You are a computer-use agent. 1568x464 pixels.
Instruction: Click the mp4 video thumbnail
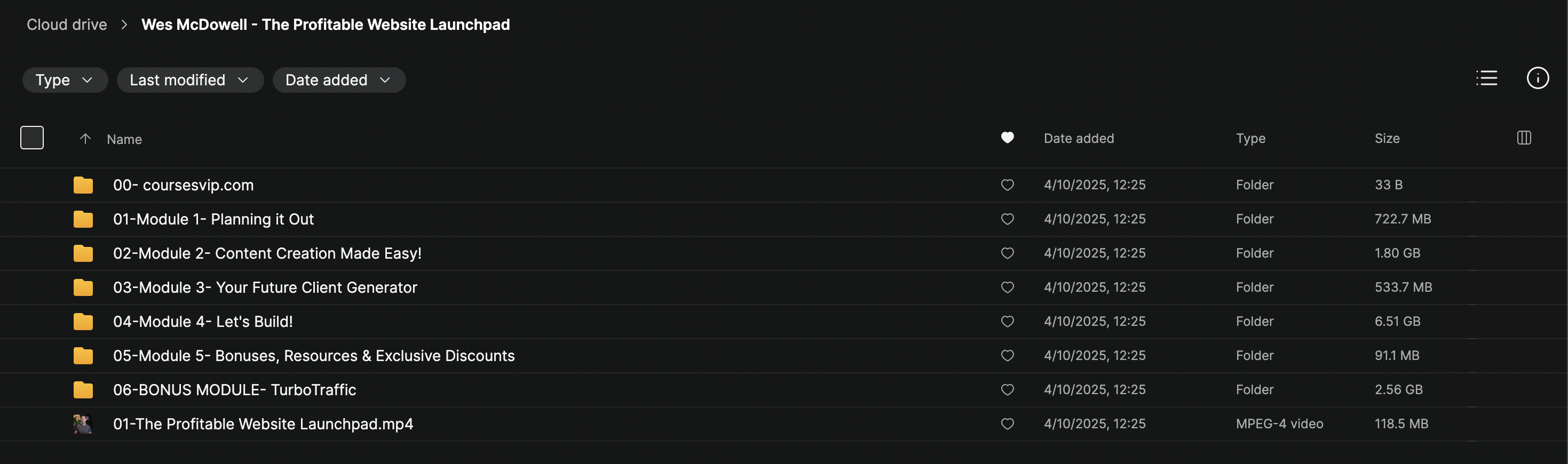pyautogui.click(x=83, y=424)
